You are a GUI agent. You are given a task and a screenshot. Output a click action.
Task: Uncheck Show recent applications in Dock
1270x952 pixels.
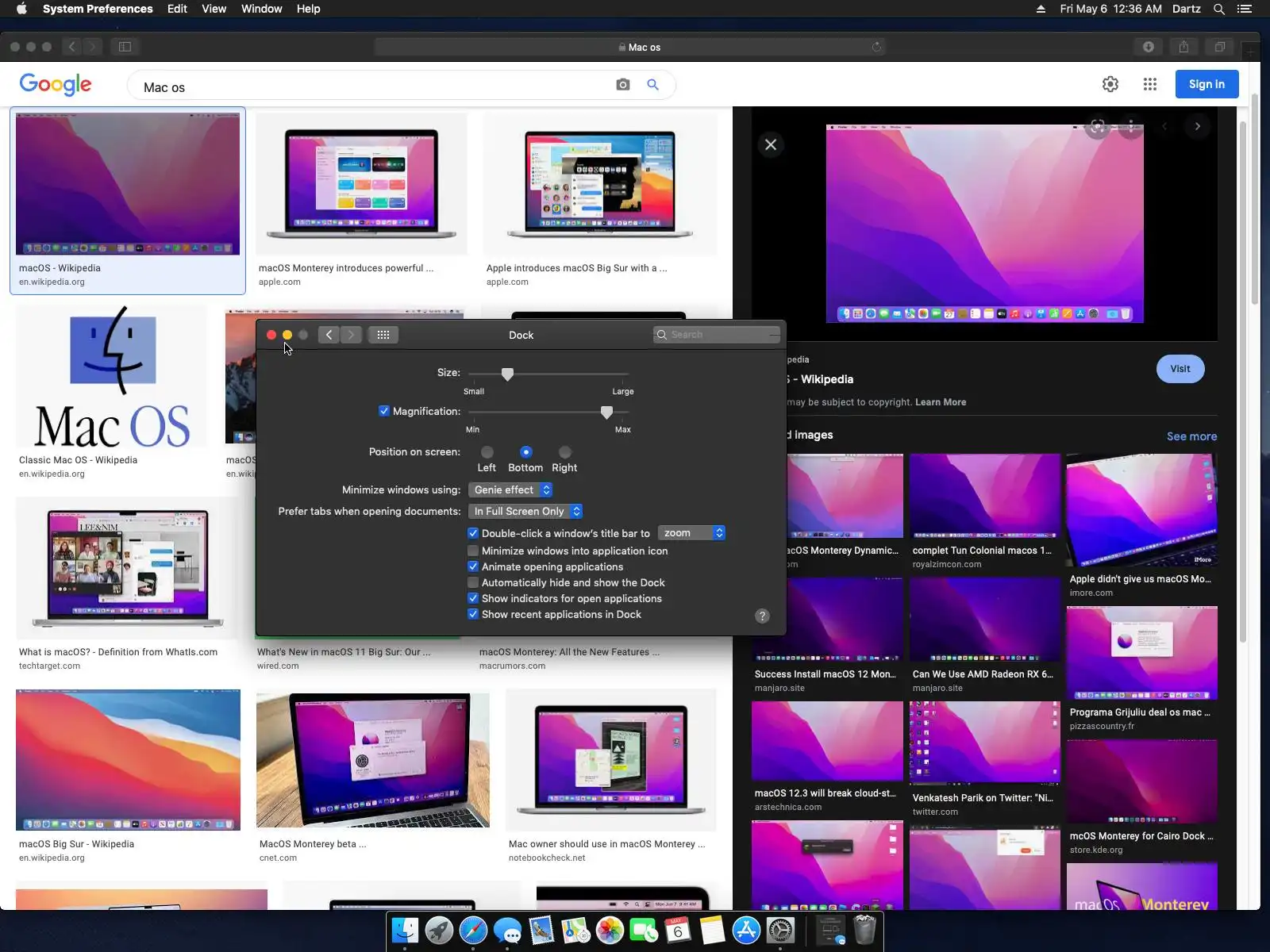click(473, 614)
